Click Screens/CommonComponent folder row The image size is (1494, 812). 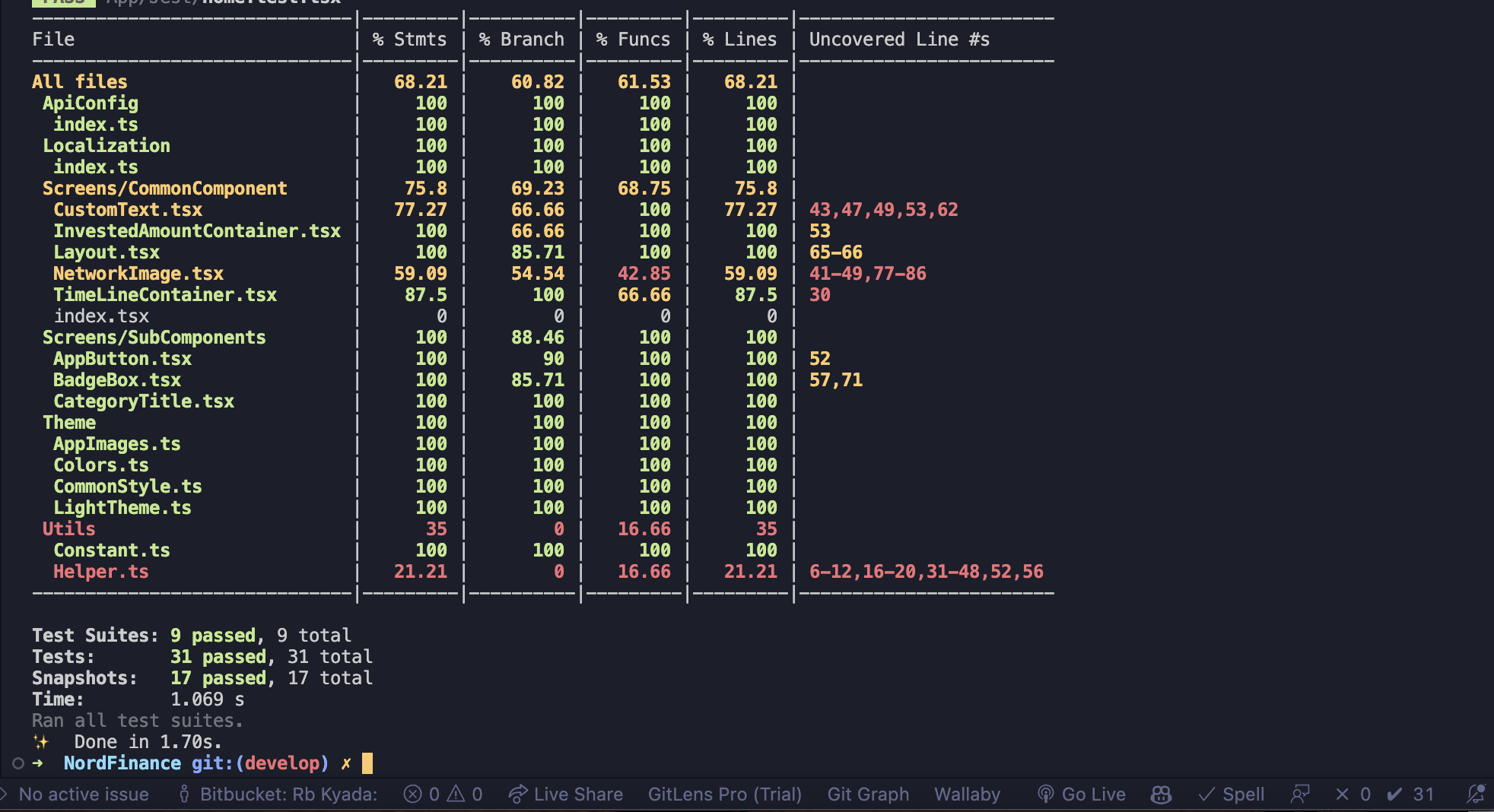coord(165,189)
